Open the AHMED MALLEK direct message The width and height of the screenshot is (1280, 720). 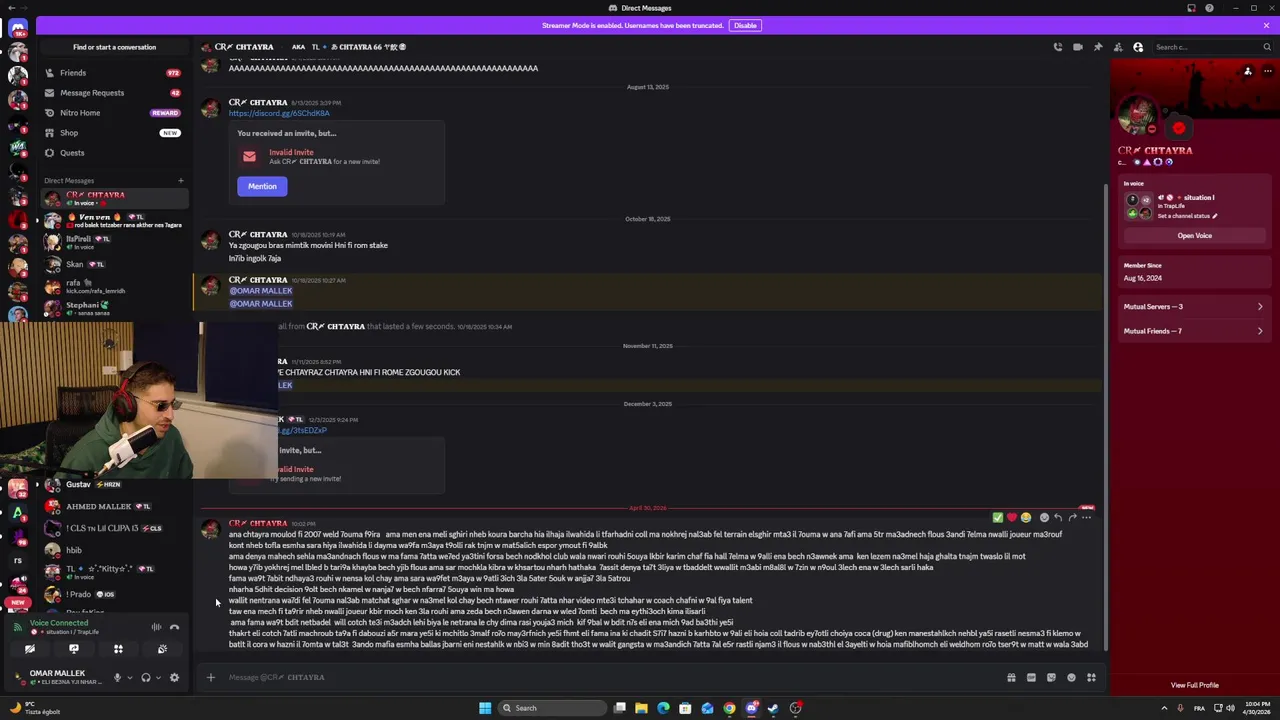(112, 506)
